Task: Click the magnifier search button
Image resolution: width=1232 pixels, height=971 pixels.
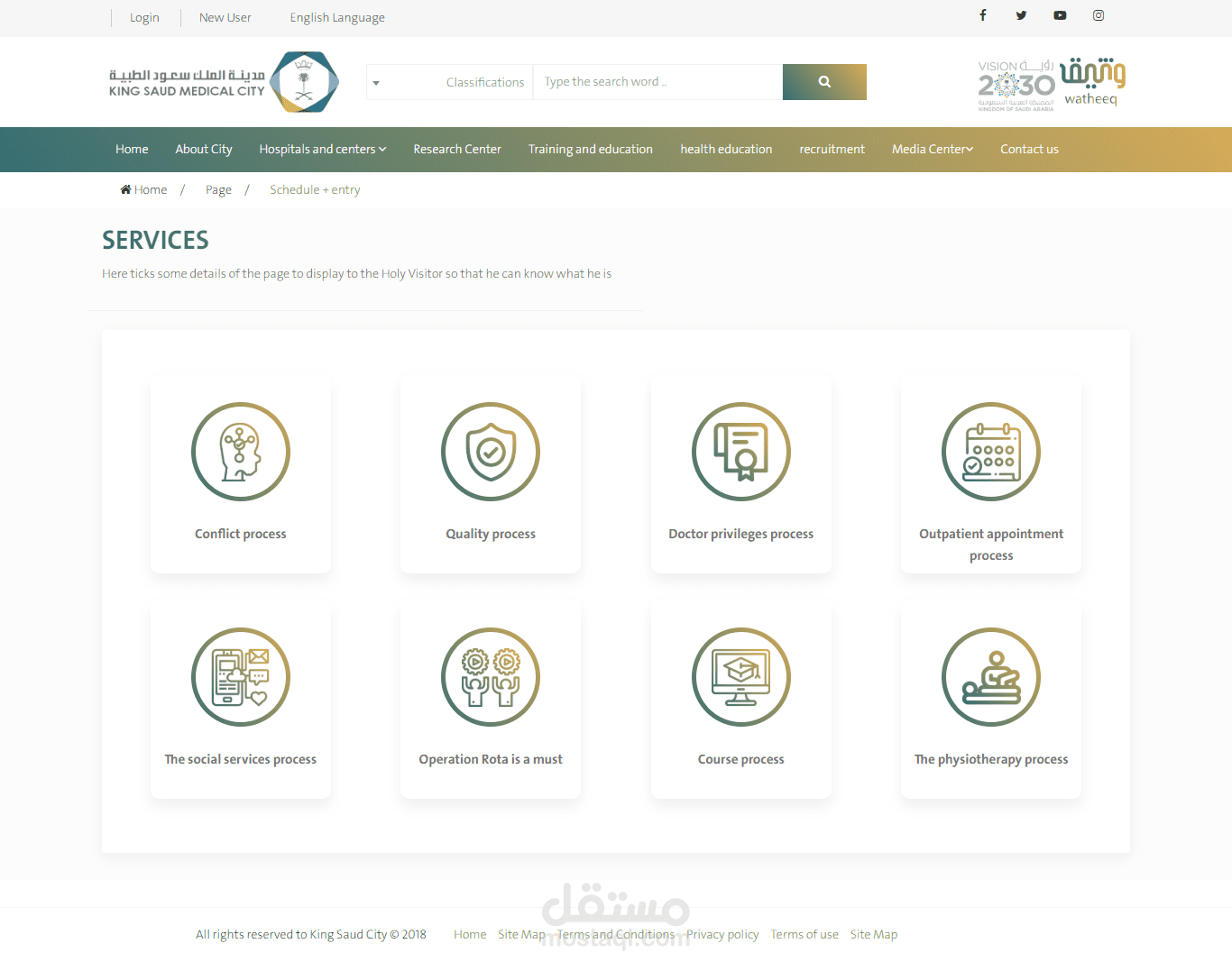Action: (824, 82)
